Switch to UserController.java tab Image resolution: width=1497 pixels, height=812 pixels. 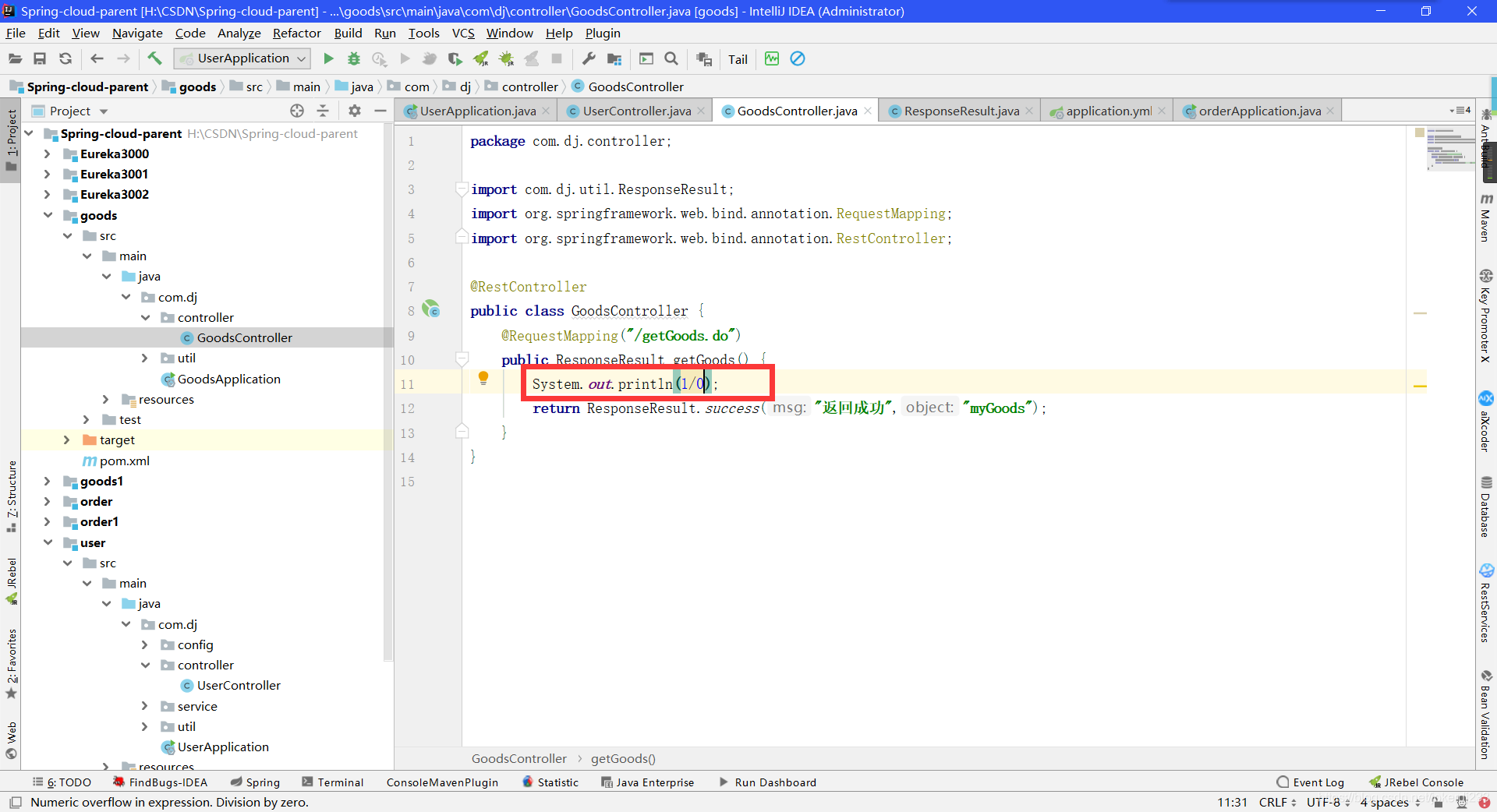pyautogui.click(x=636, y=111)
